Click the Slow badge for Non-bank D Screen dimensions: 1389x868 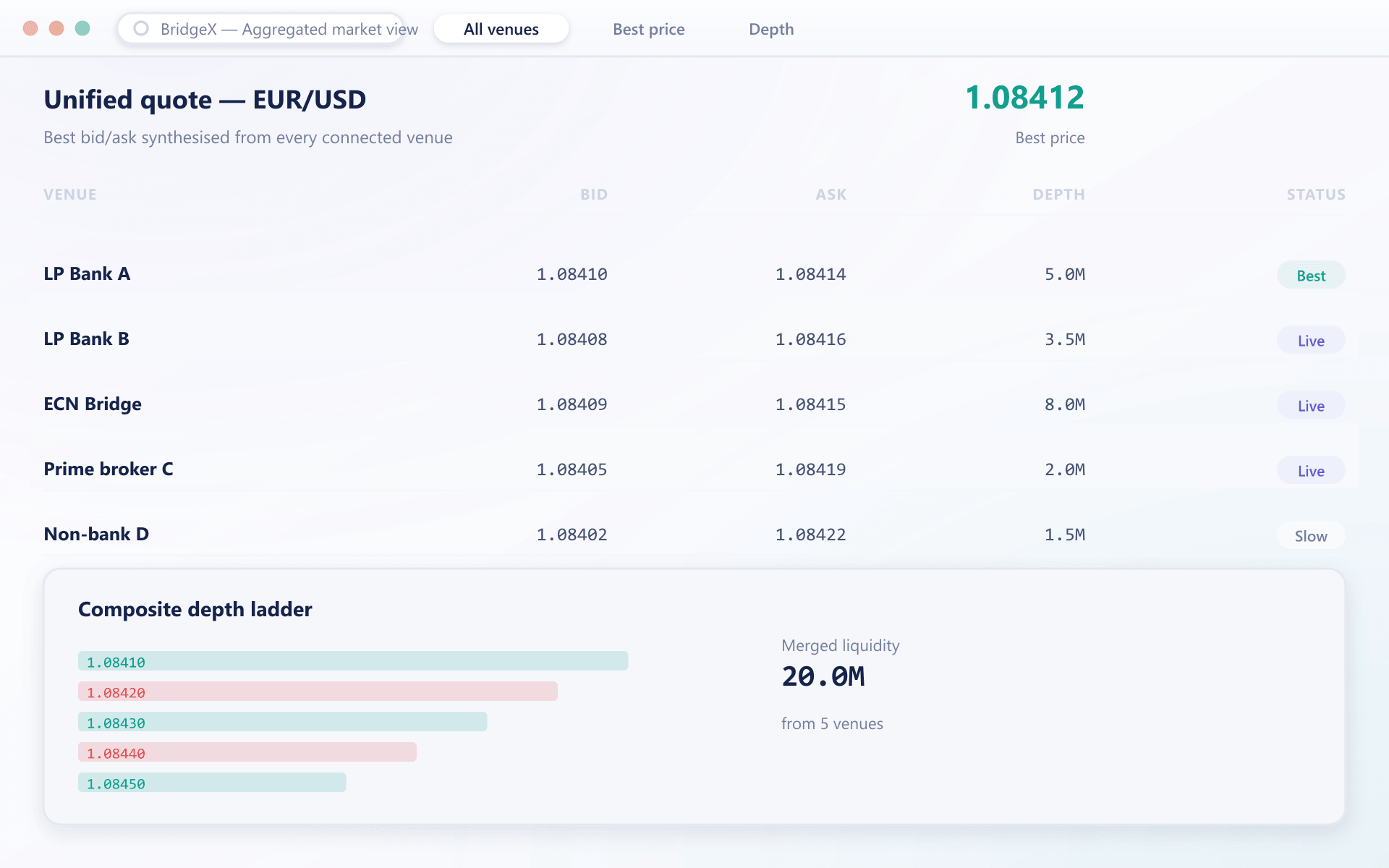pos(1311,535)
